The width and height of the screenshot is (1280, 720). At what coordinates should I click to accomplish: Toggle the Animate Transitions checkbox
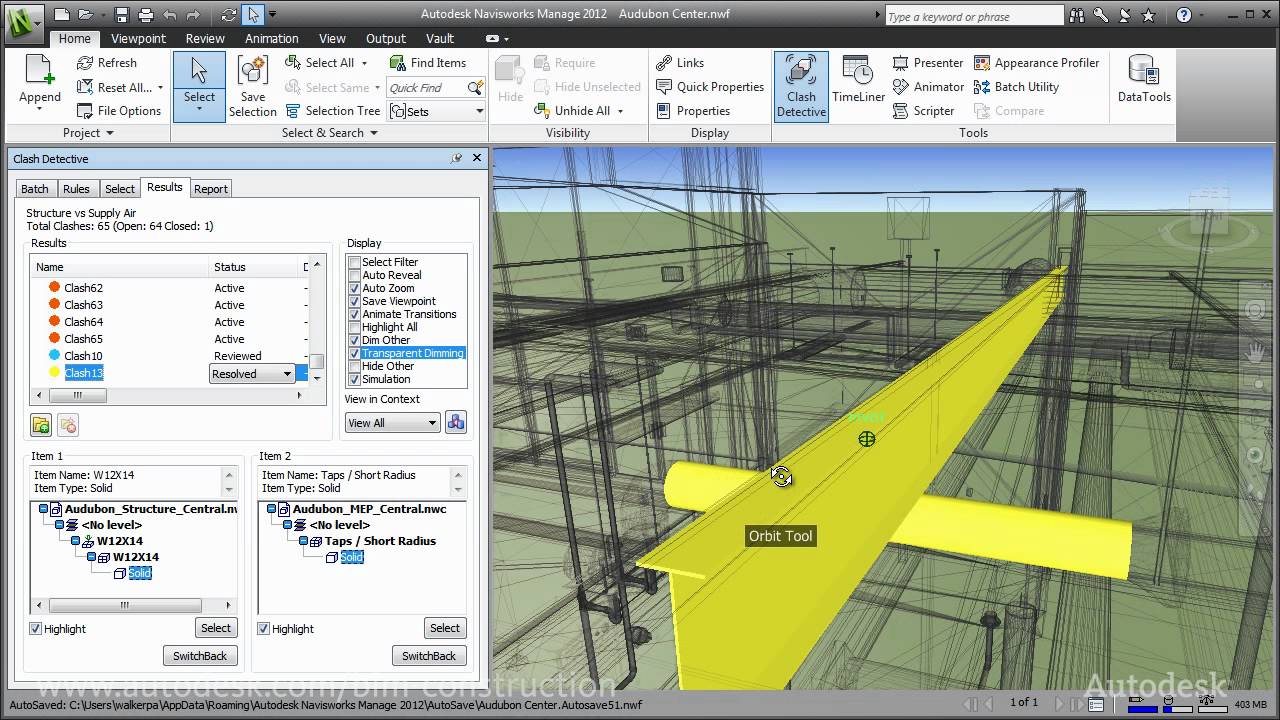point(354,314)
